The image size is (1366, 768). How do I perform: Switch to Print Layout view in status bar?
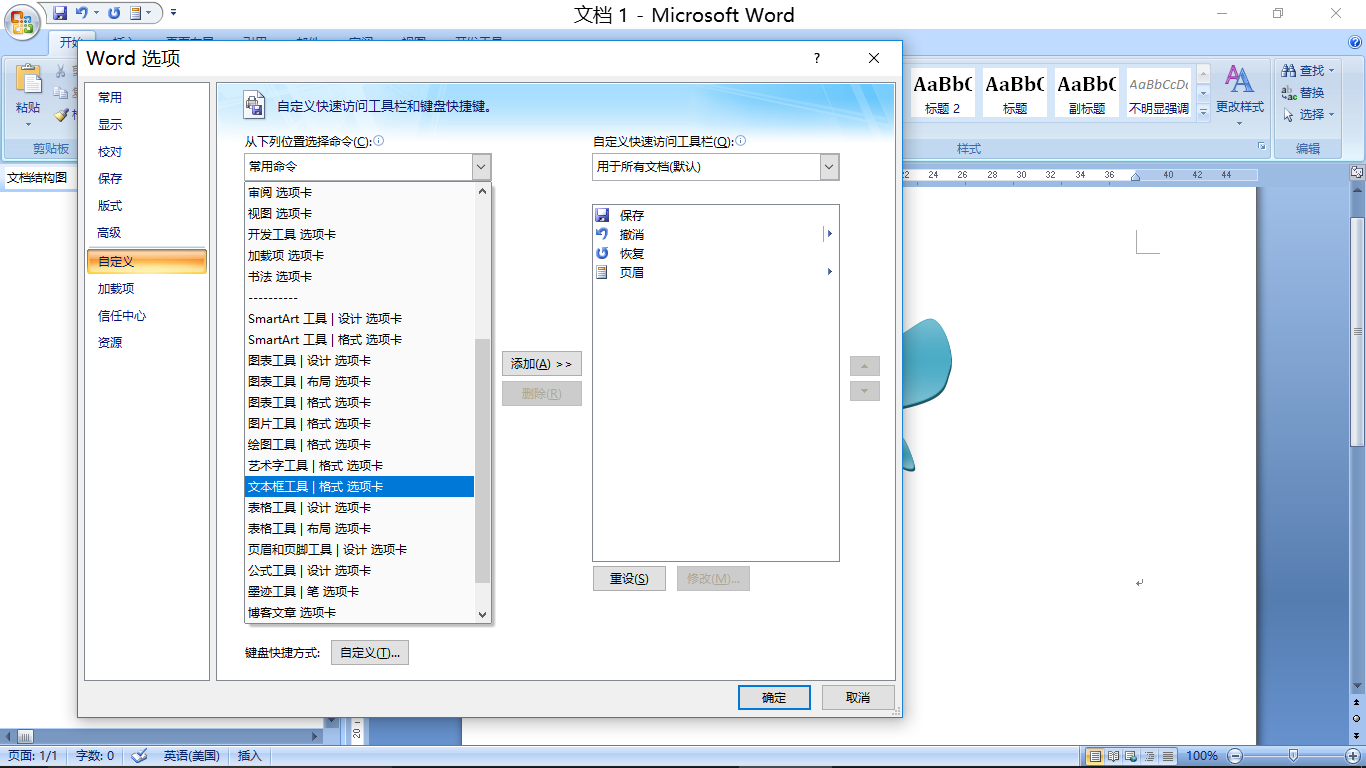pos(1095,756)
